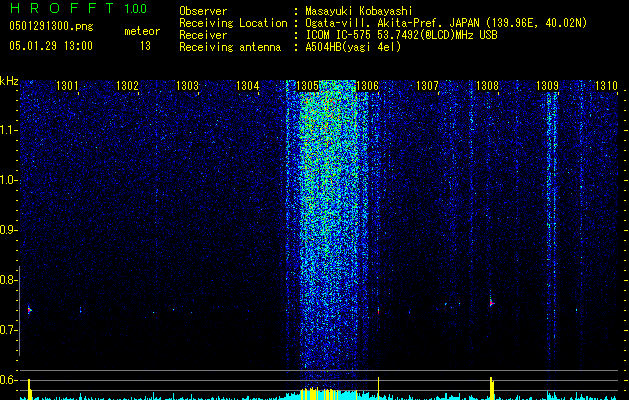Screen dimensions: 629x400
Task: Click the 0.8 kHz axis label
Action: (8, 280)
